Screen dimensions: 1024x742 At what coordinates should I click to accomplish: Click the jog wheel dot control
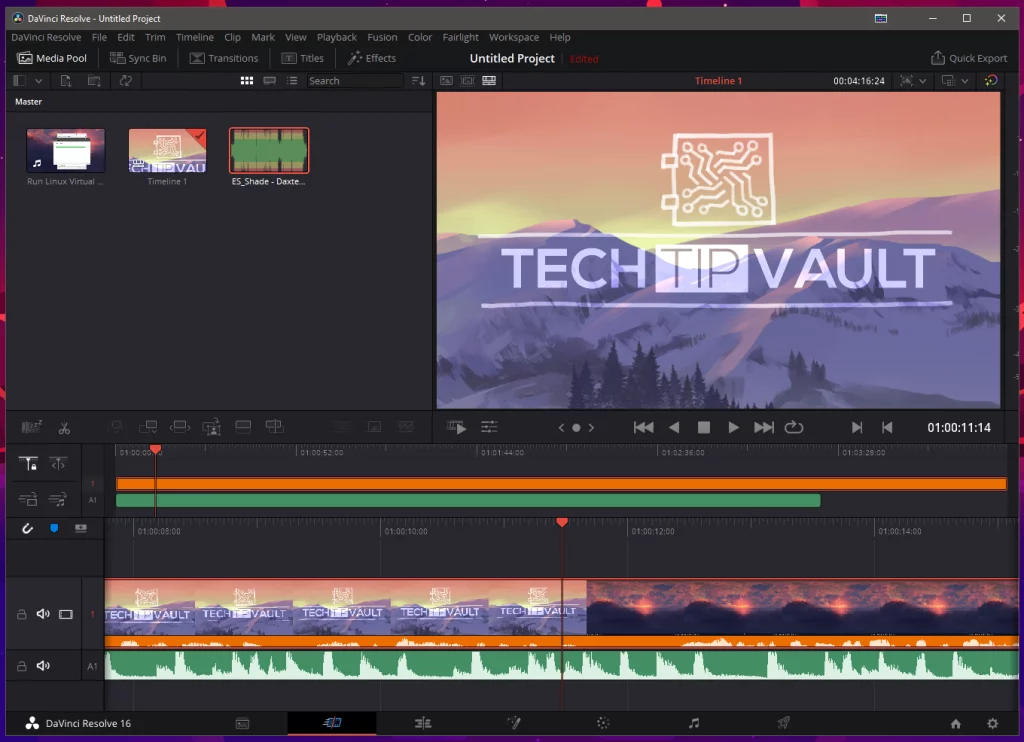coord(576,428)
